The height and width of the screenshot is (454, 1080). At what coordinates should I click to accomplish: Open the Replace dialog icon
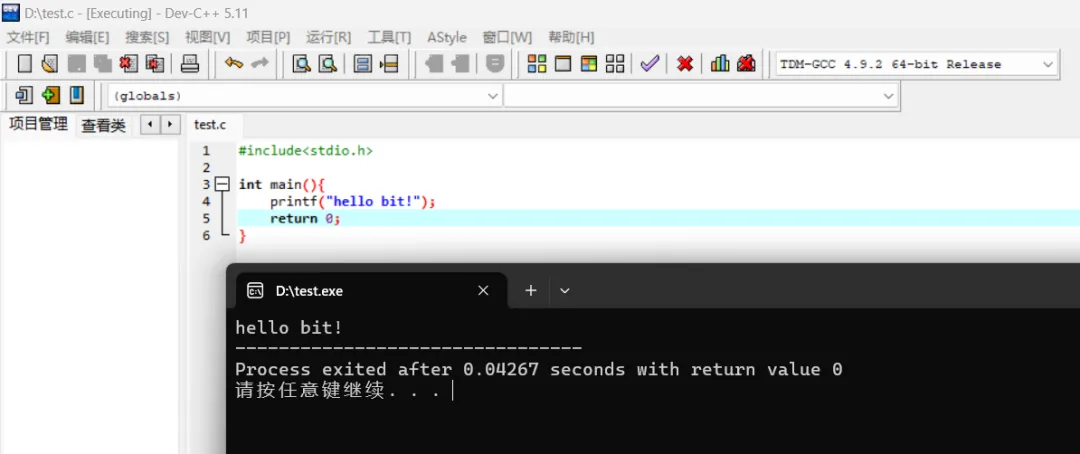(x=328, y=64)
